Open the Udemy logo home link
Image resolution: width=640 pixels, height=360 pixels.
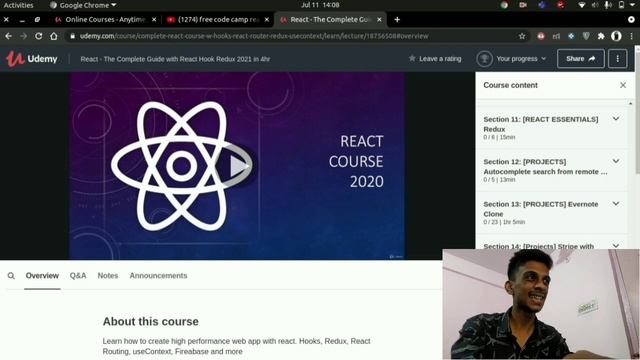click(31, 59)
